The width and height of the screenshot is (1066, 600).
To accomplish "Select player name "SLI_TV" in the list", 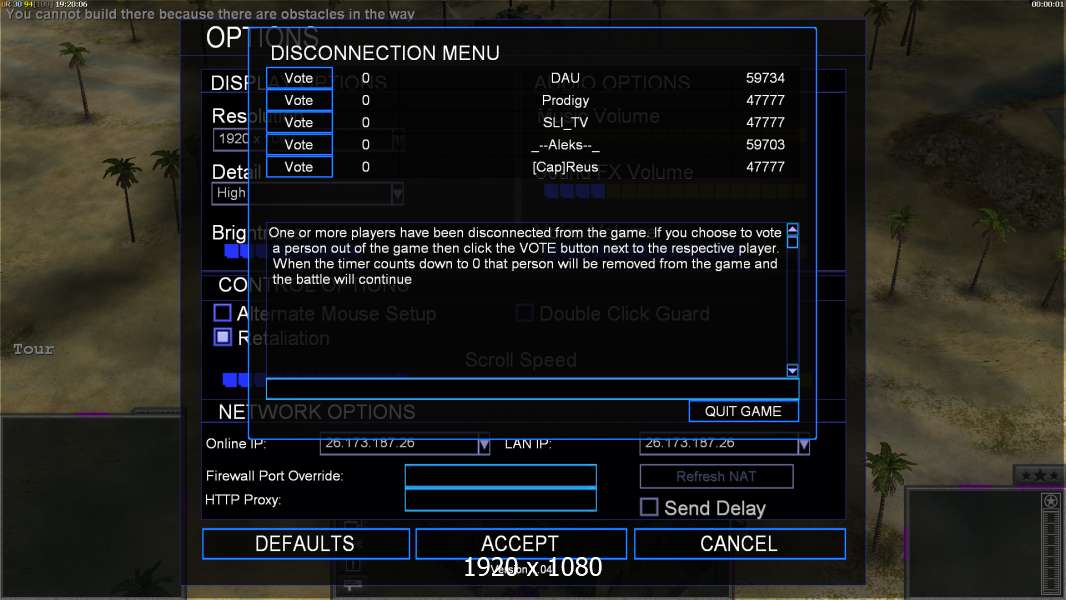I will point(565,123).
